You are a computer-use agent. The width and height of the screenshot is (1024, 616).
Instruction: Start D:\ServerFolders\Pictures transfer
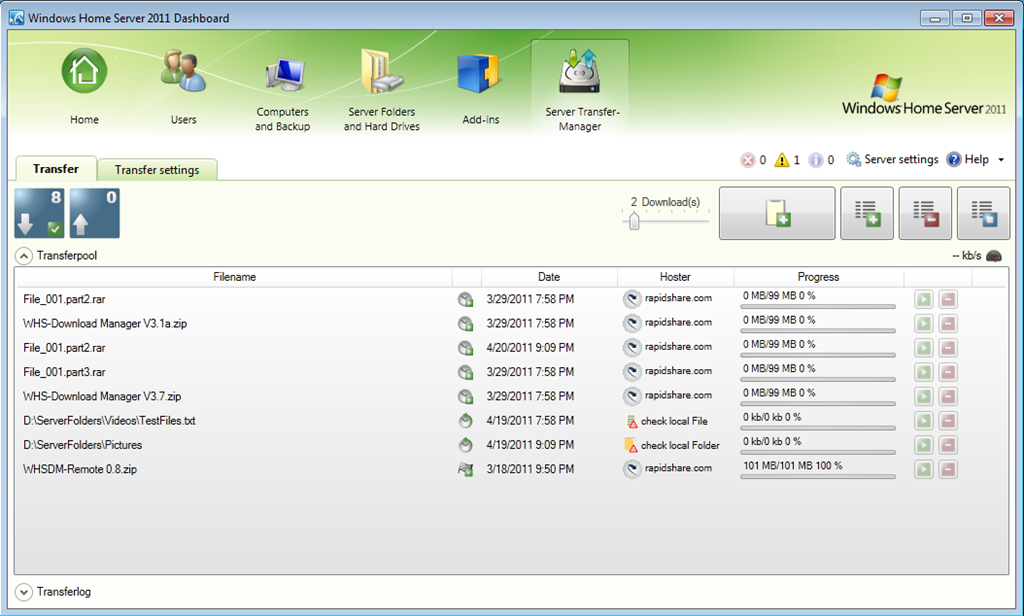(923, 445)
